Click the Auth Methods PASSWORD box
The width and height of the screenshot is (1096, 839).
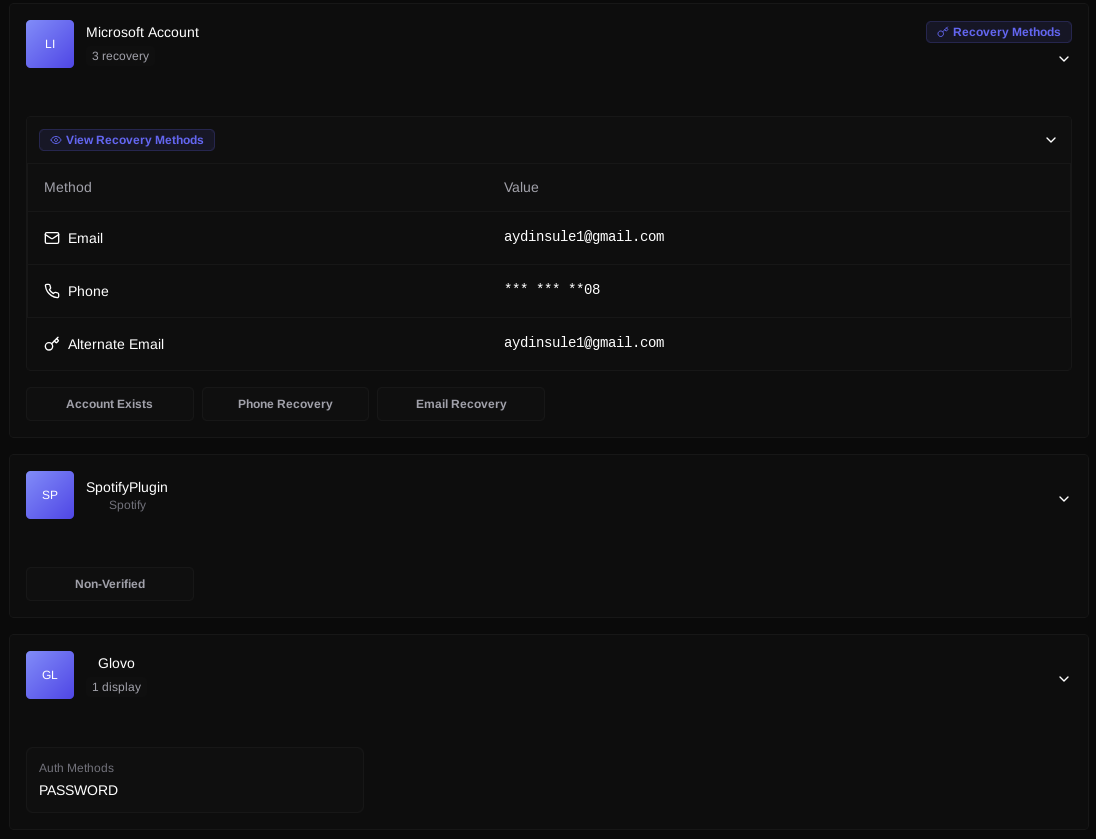coord(194,780)
